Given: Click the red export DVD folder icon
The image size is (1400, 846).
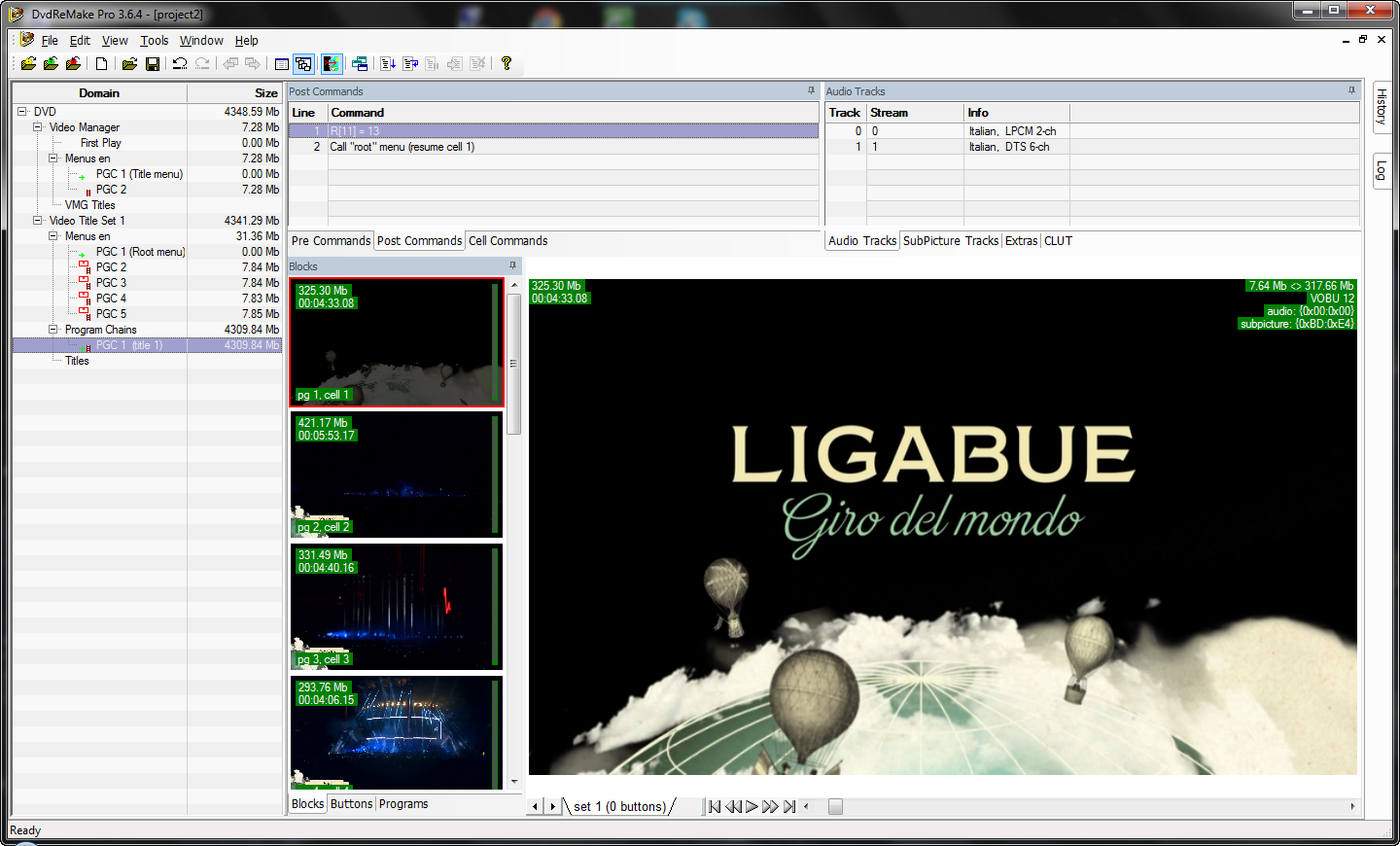Looking at the screenshot, I should tap(73, 64).
